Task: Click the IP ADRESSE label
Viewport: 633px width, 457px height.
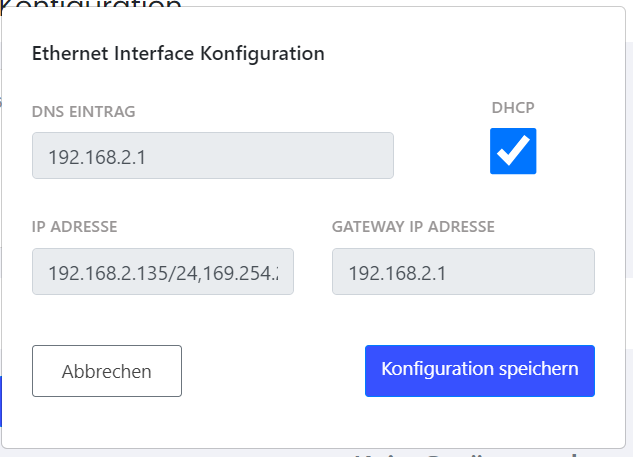Action: (x=74, y=227)
